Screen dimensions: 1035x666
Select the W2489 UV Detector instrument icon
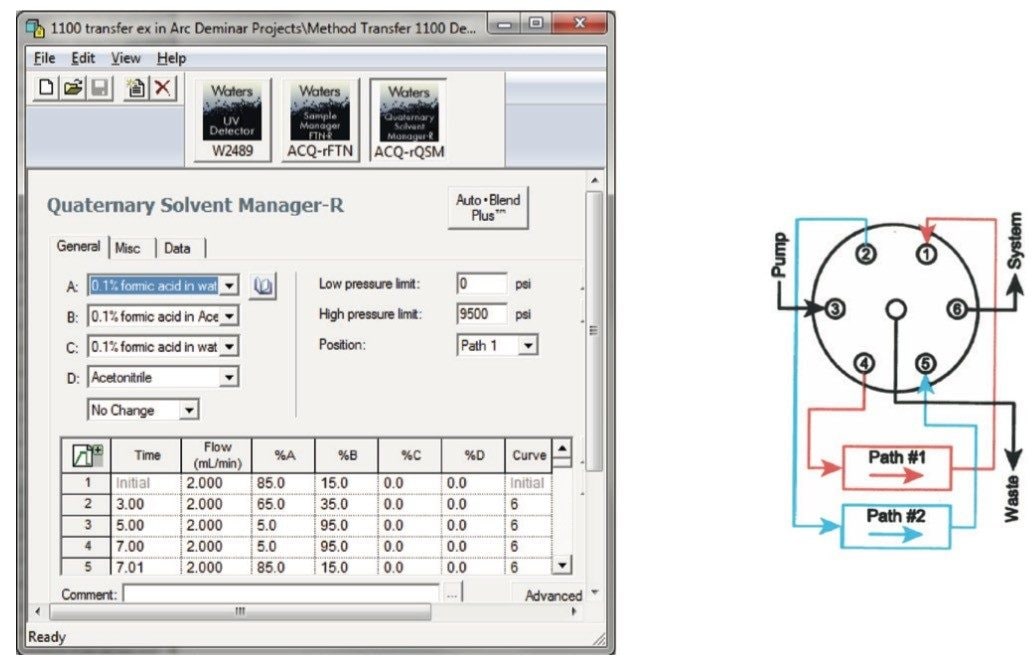[x=232, y=120]
